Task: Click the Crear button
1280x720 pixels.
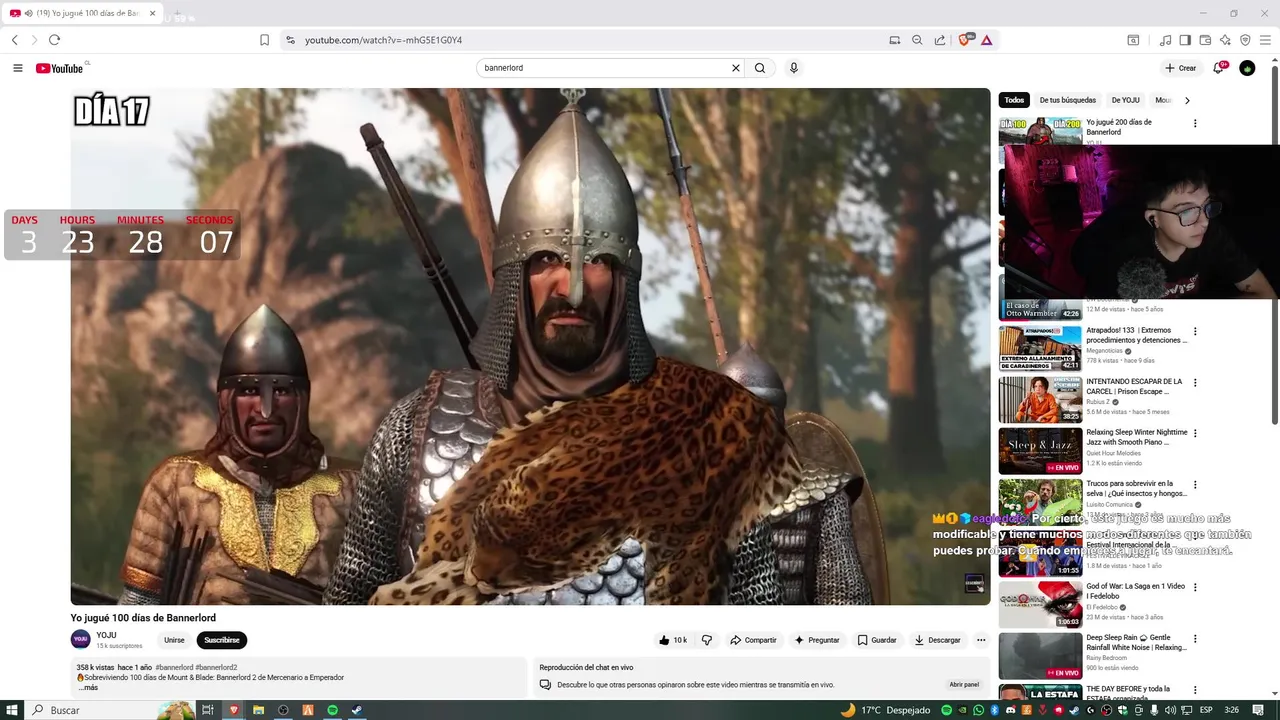Action: 1180,68
